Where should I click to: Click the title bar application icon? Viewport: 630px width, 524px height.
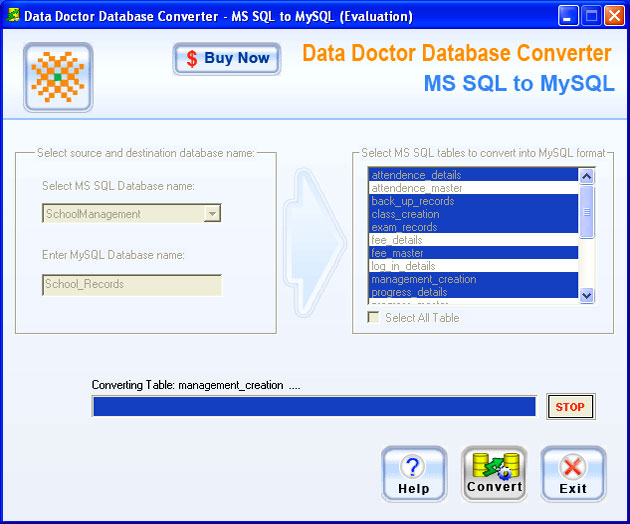coord(12,15)
